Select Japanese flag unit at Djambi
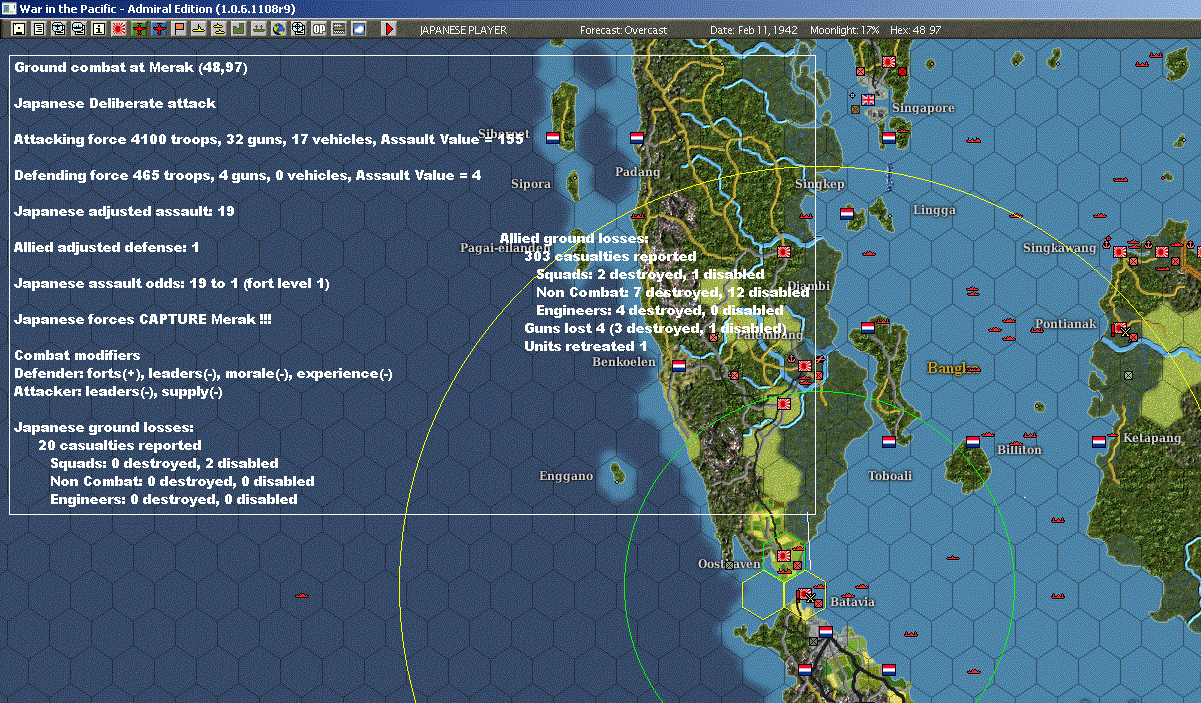Viewport: 1201px width, 703px height. pos(783,252)
